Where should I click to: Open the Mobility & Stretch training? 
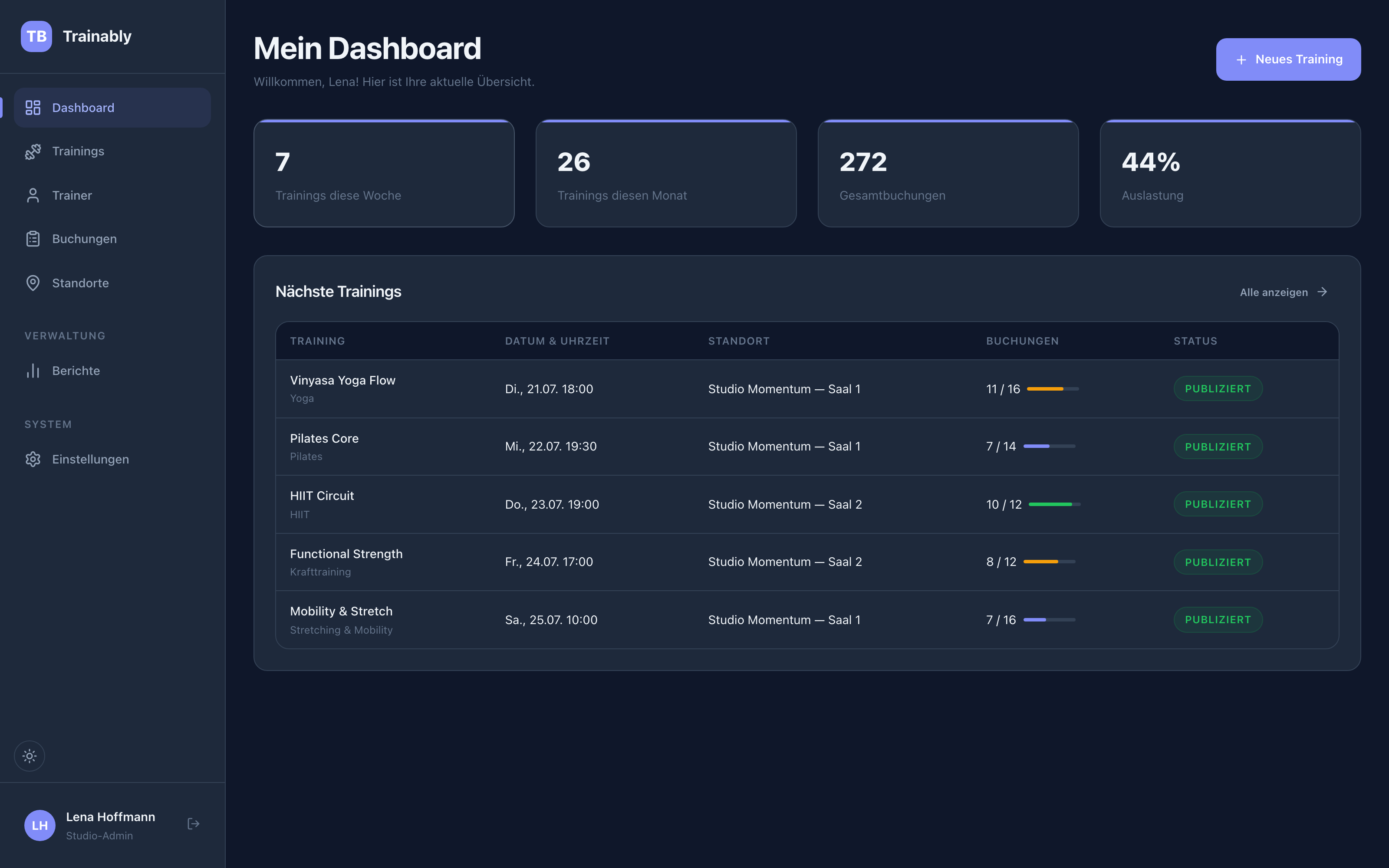[x=342, y=611]
